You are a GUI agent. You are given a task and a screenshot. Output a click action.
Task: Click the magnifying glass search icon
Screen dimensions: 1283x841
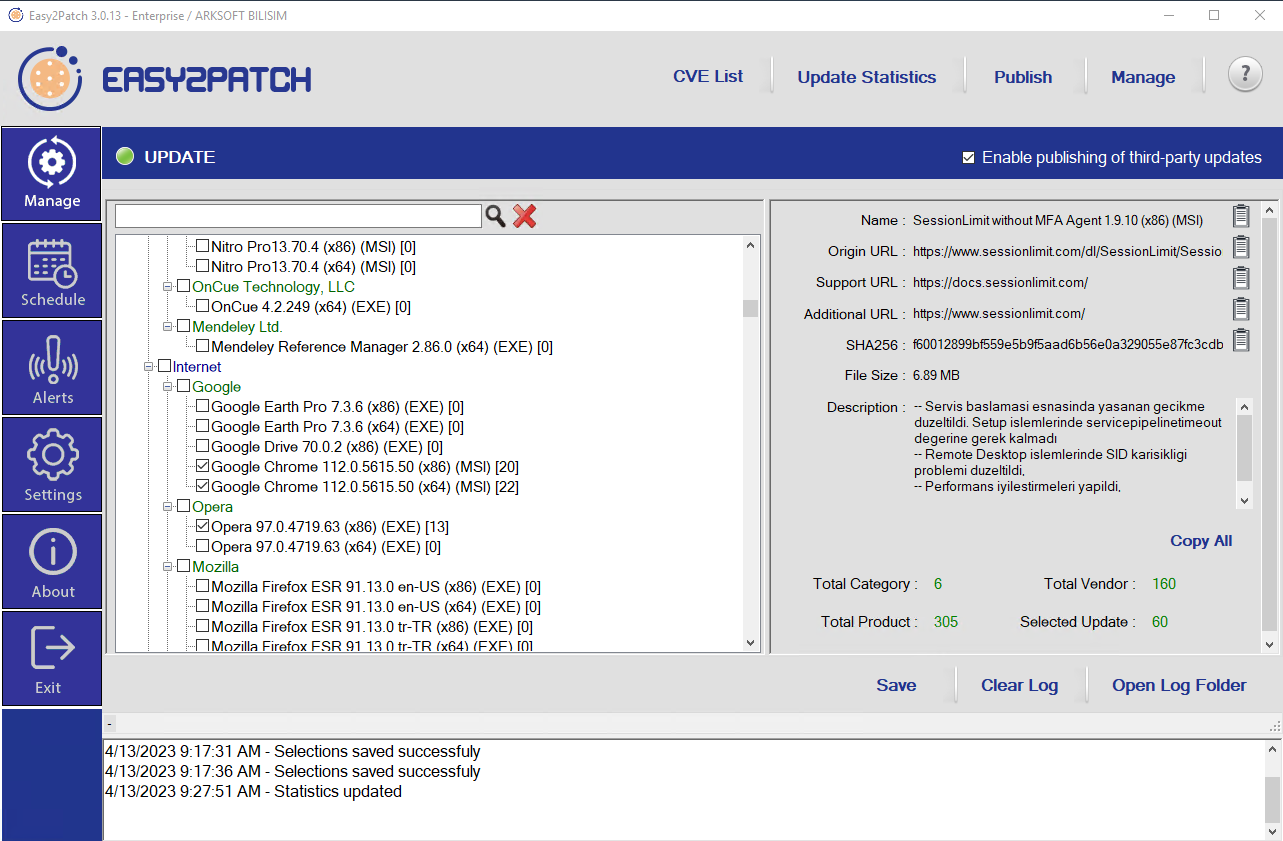[x=495, y=216]
